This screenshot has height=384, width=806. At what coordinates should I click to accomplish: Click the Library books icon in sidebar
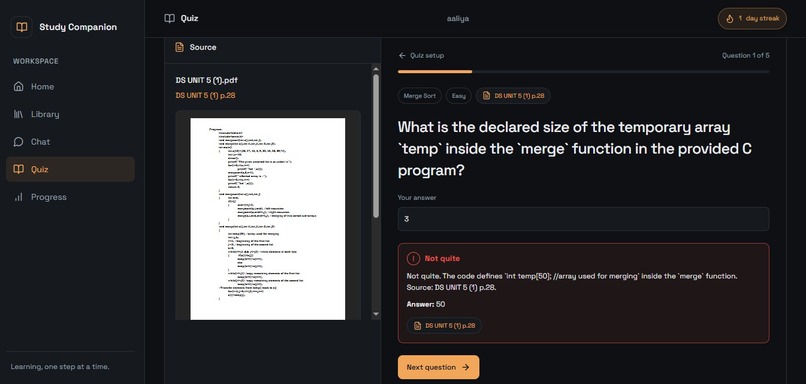[x=19, y=114]
